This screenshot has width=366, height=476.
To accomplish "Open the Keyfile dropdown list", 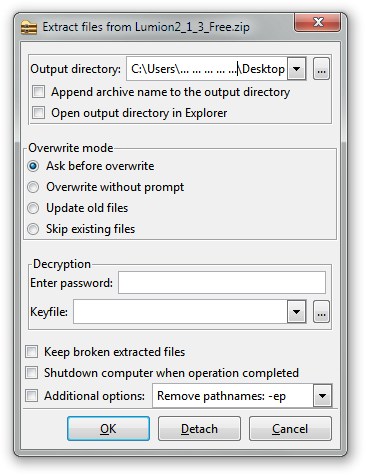I will [x=296, y=312].
